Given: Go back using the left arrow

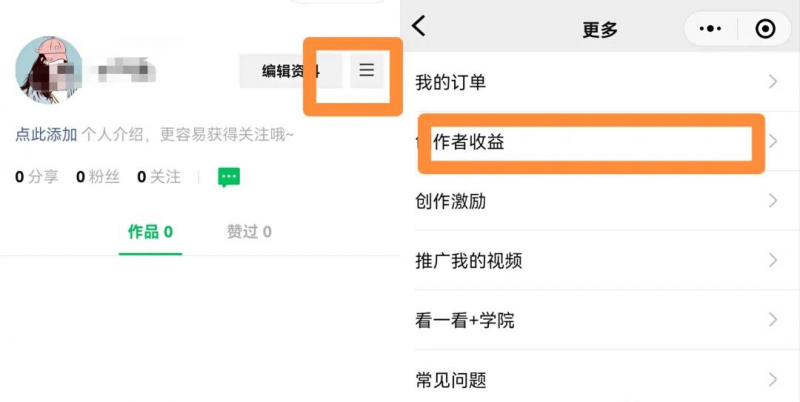Looking at the screenshot, I should coord(419,27).
